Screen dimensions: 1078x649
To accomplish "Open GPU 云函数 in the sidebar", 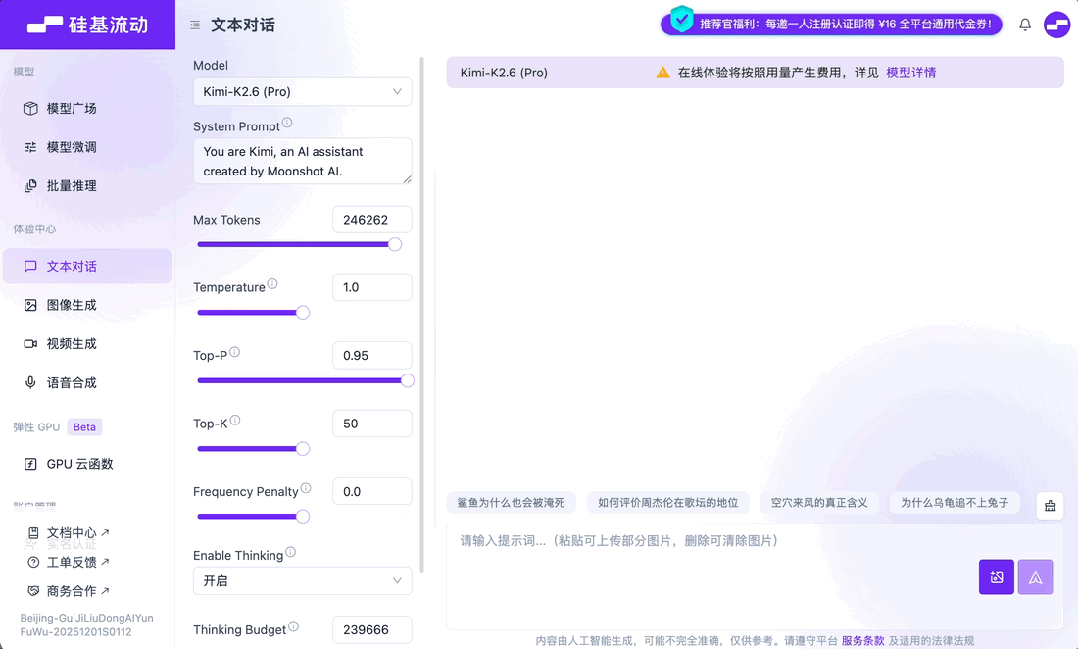I will pyautogui.click(x=87, y=464).
